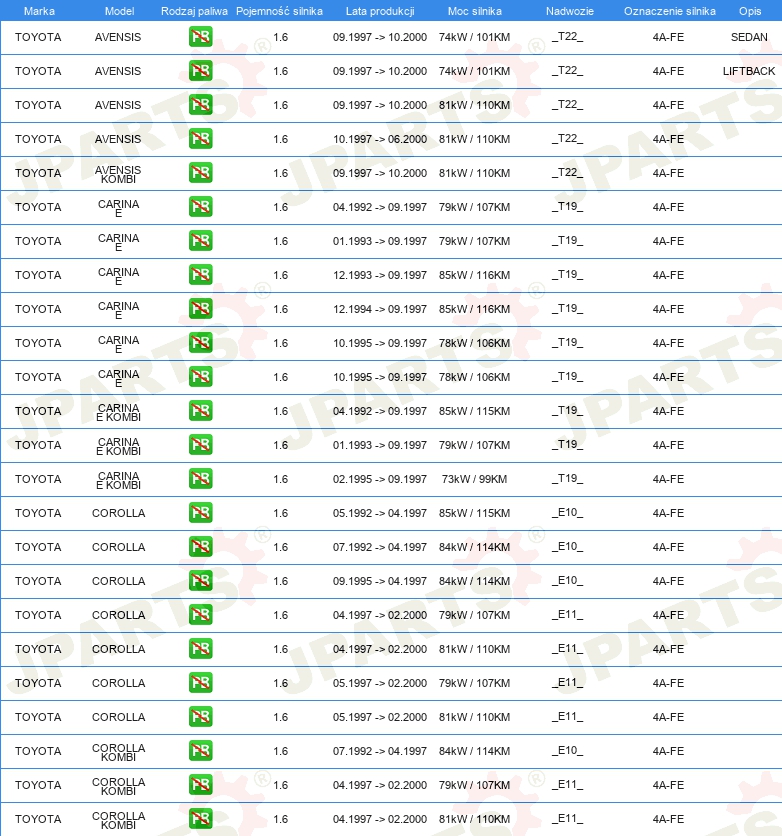Click the 'Marka' column header

39,11
